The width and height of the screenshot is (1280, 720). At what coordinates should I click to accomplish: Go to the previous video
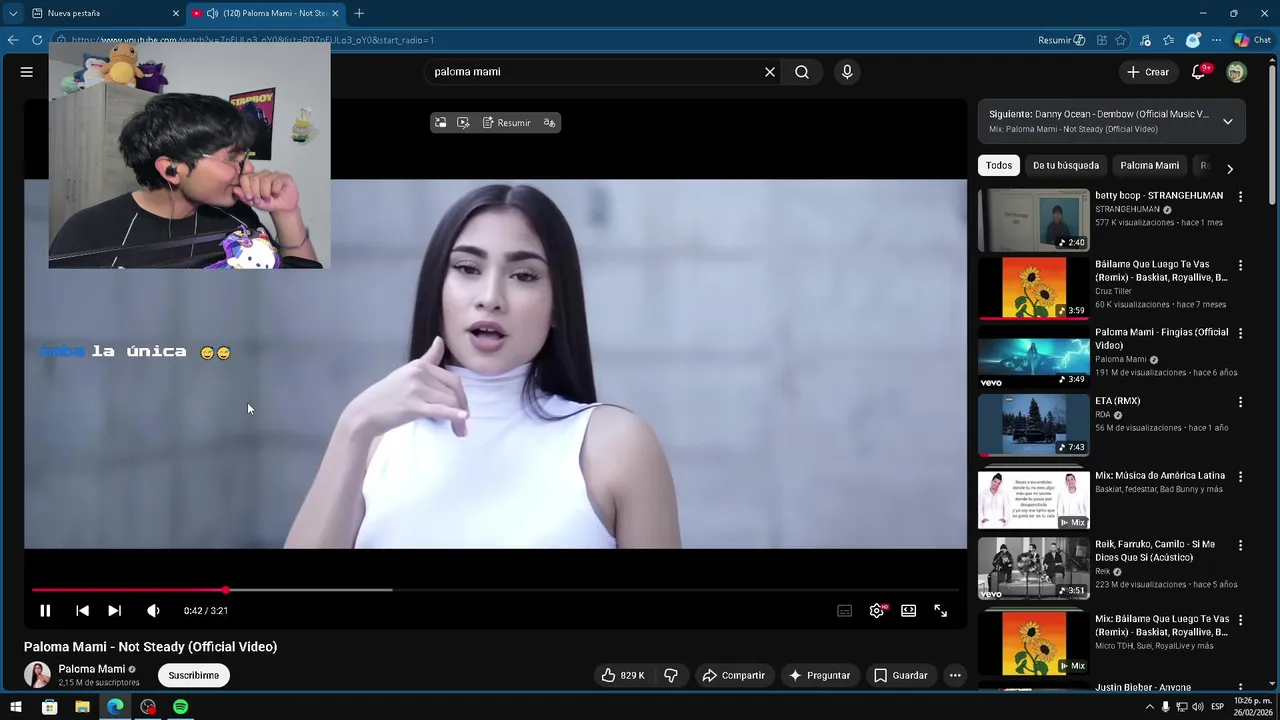pos(82,611)
